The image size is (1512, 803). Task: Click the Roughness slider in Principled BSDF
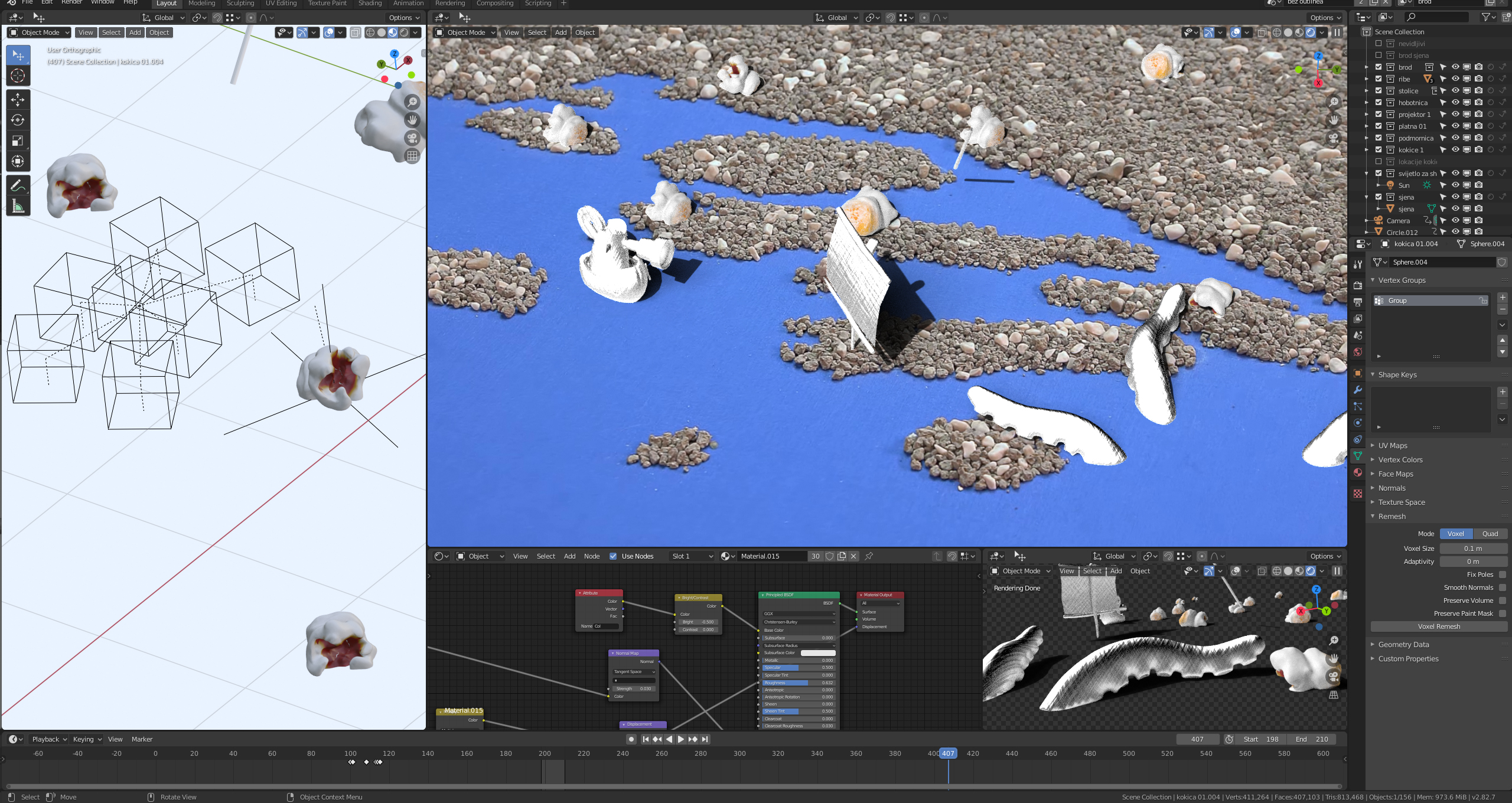click(798, 683)
